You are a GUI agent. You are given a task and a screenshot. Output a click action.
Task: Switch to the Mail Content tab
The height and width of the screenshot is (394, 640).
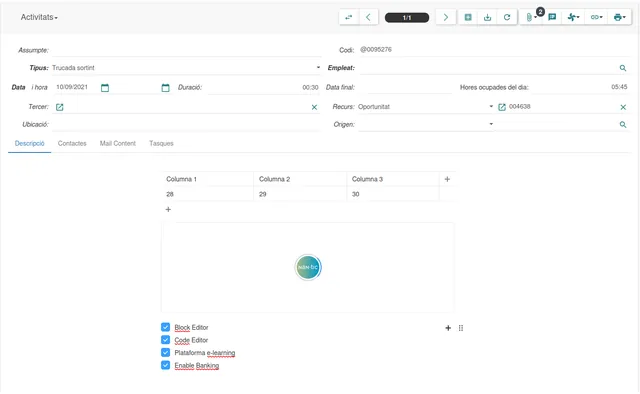(118, 143)
